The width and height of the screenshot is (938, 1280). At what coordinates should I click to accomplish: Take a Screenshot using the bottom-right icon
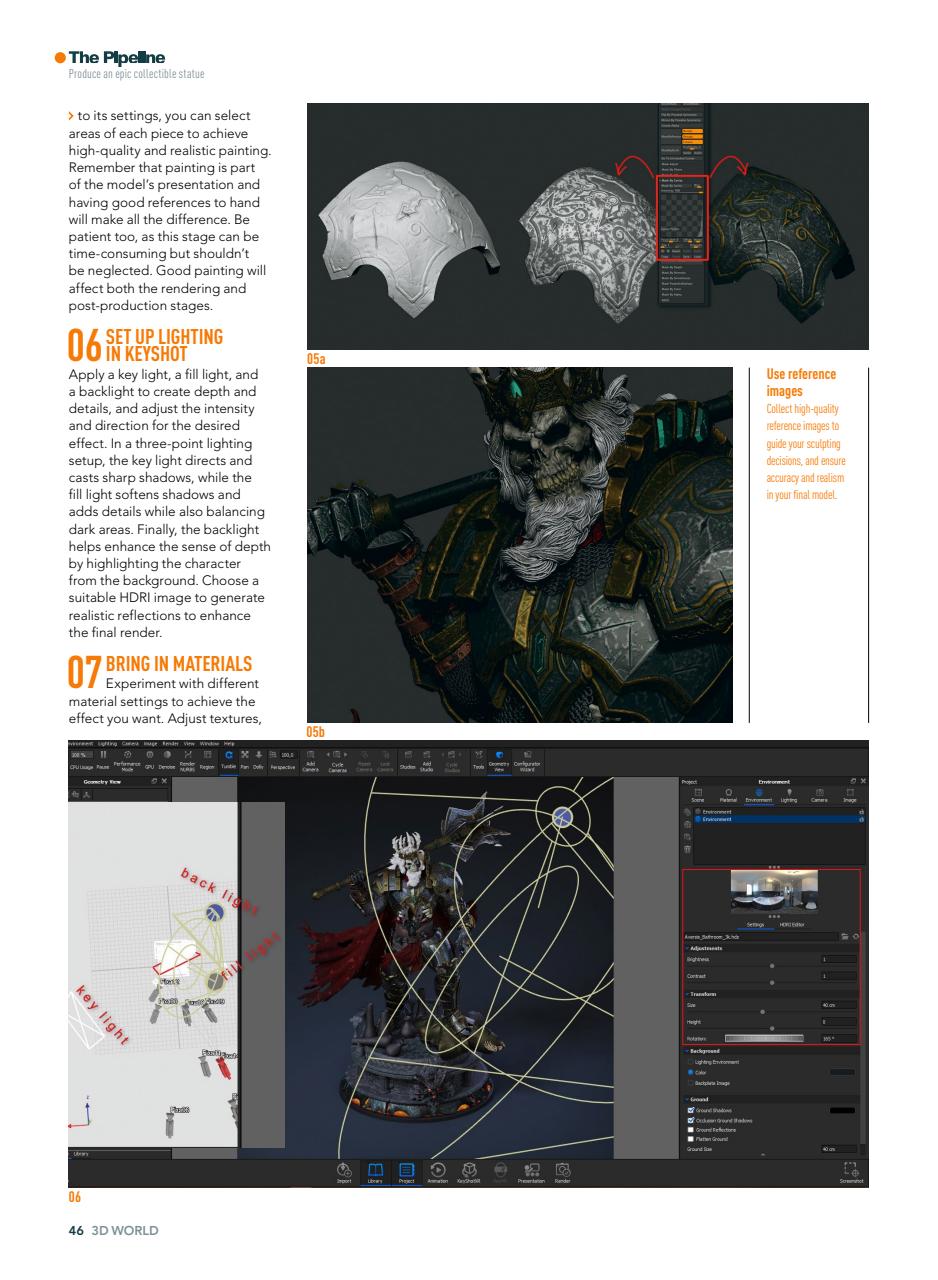(x=851, y=1170)
